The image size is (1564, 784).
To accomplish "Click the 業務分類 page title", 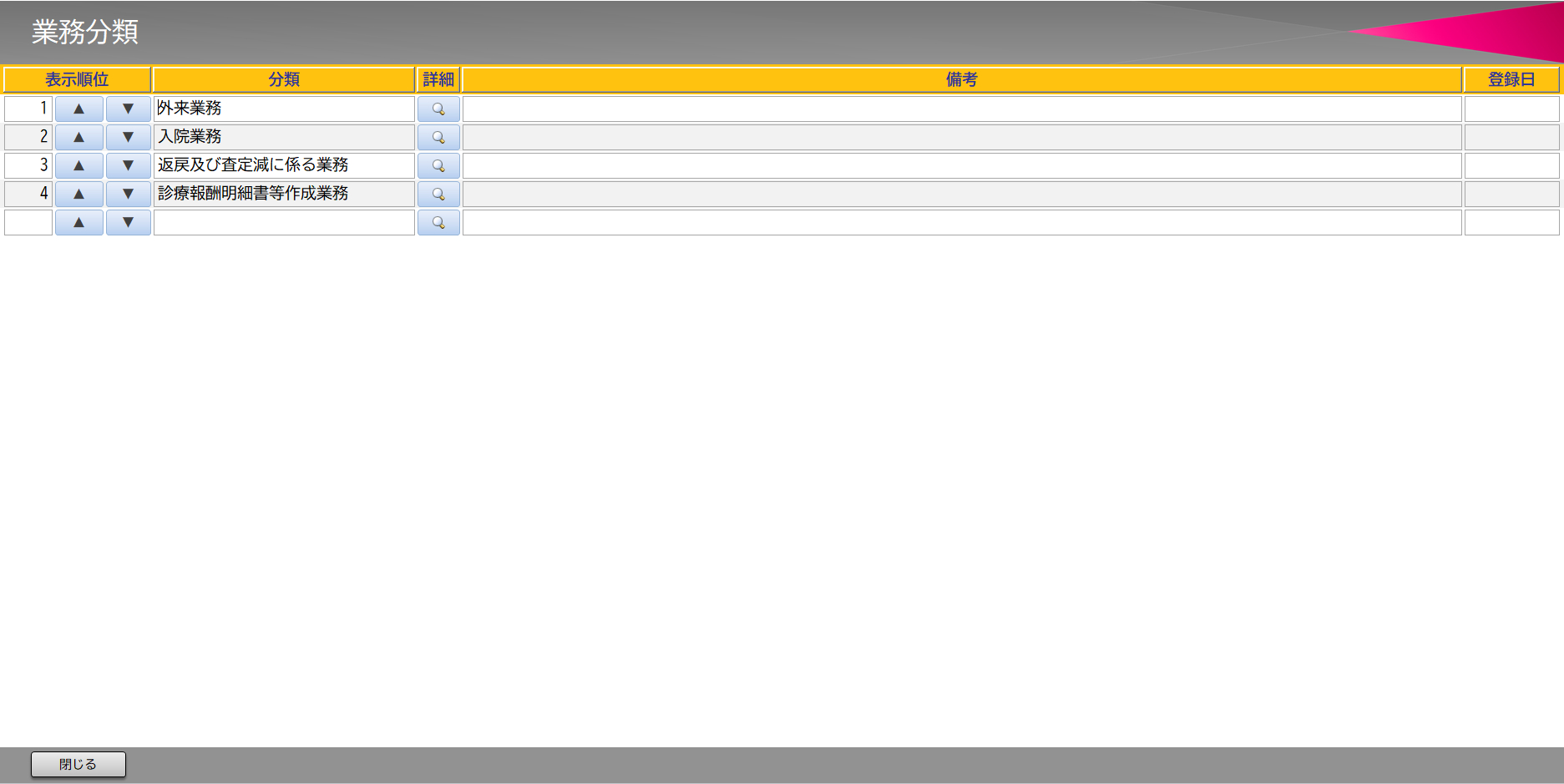I will [85, 32].
